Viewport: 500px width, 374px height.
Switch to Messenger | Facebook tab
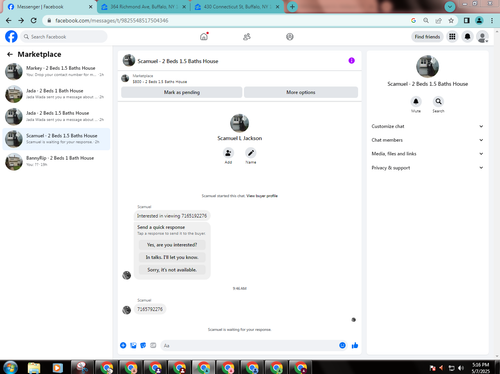50,7
